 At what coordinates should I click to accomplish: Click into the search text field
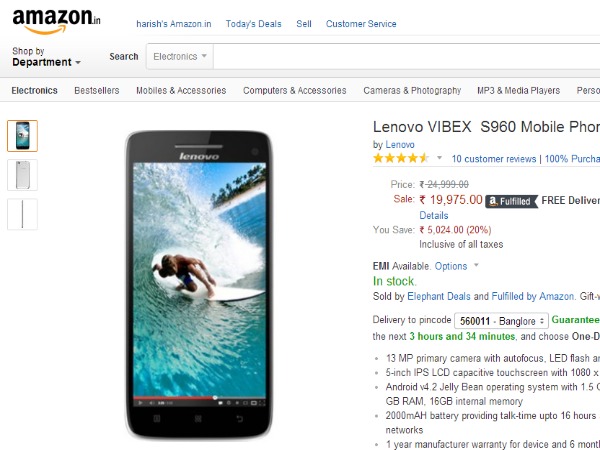click(x=406, y=56)
